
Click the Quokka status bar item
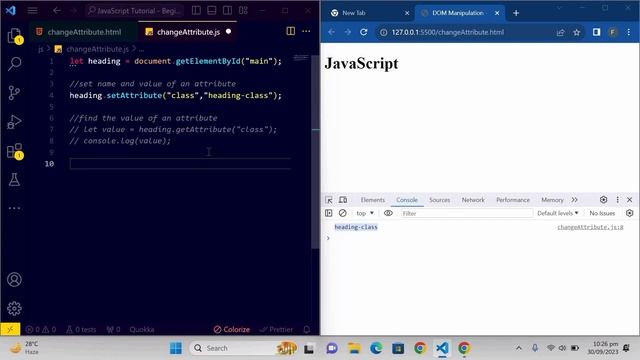point(142,329)
